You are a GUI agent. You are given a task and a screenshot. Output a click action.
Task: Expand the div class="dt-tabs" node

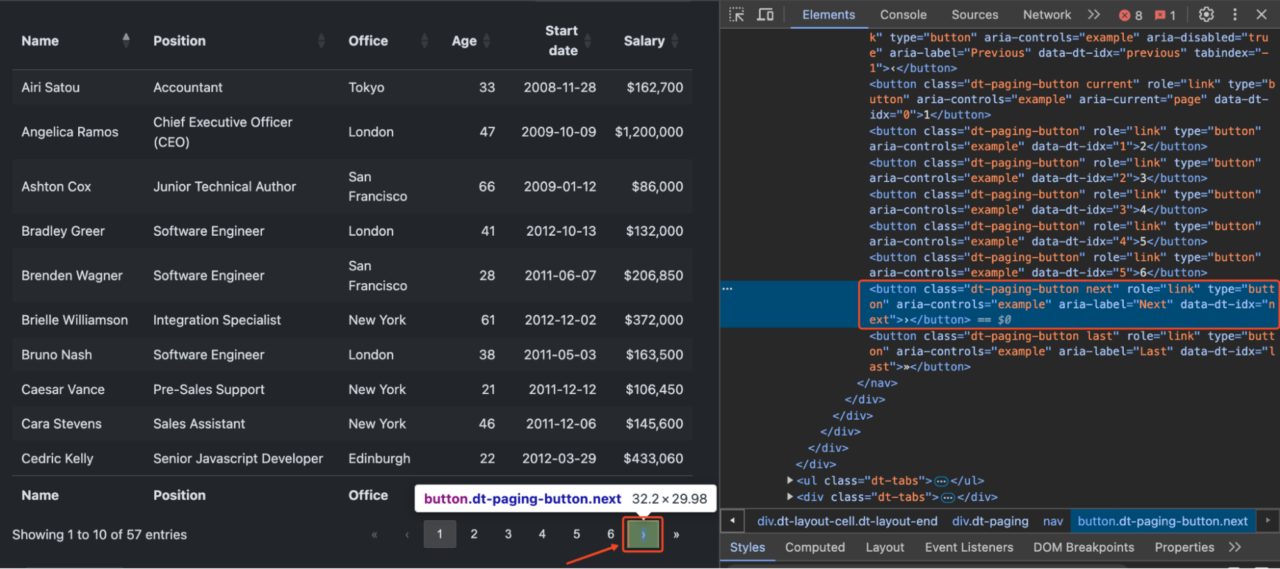[x=791, y=497]
